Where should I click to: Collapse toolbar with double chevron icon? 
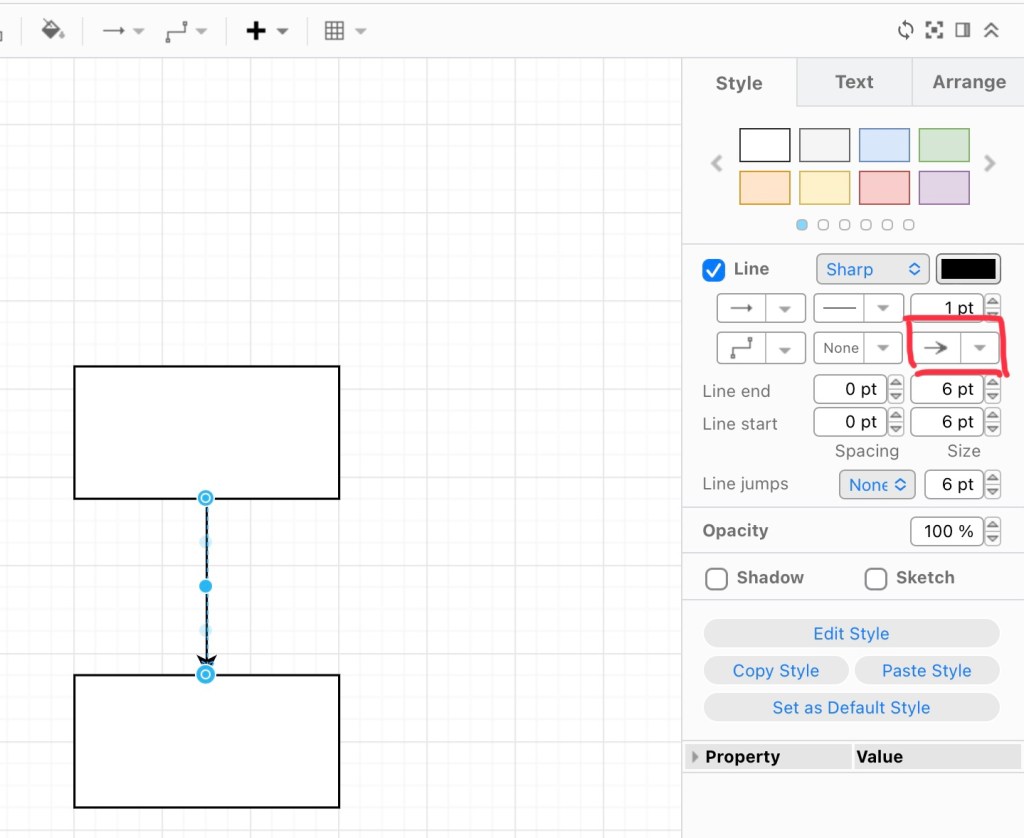991,30
